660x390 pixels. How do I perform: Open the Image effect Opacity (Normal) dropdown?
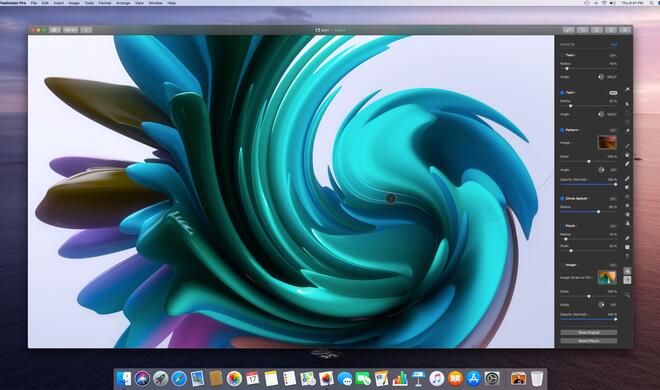[575, 314]
